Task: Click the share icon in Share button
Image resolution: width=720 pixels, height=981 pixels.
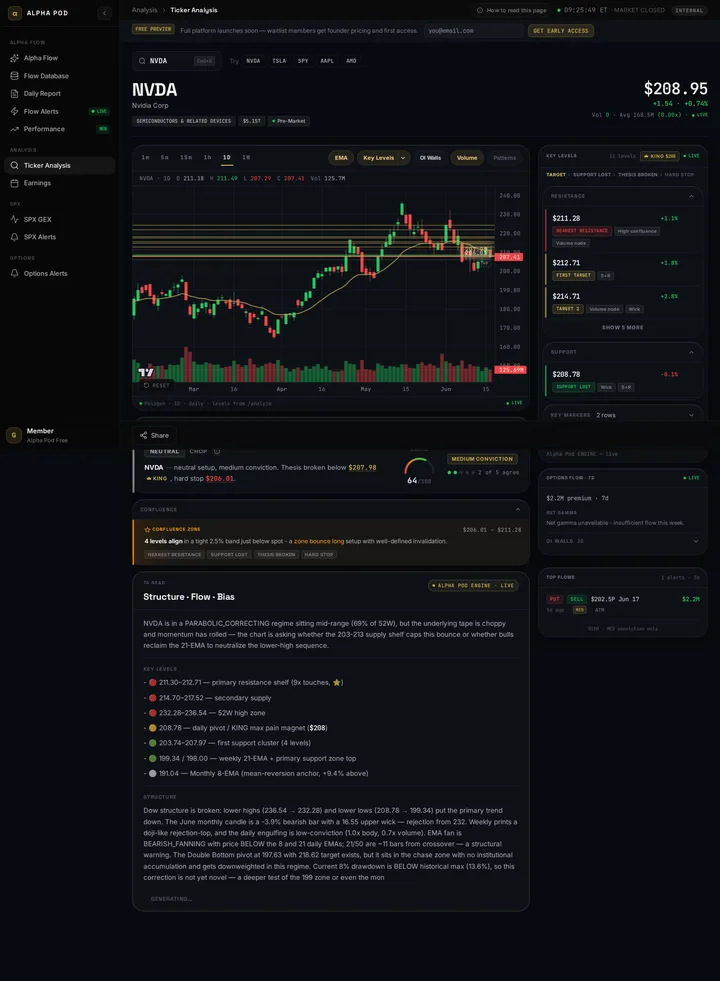Action: (x=144, y=435)
